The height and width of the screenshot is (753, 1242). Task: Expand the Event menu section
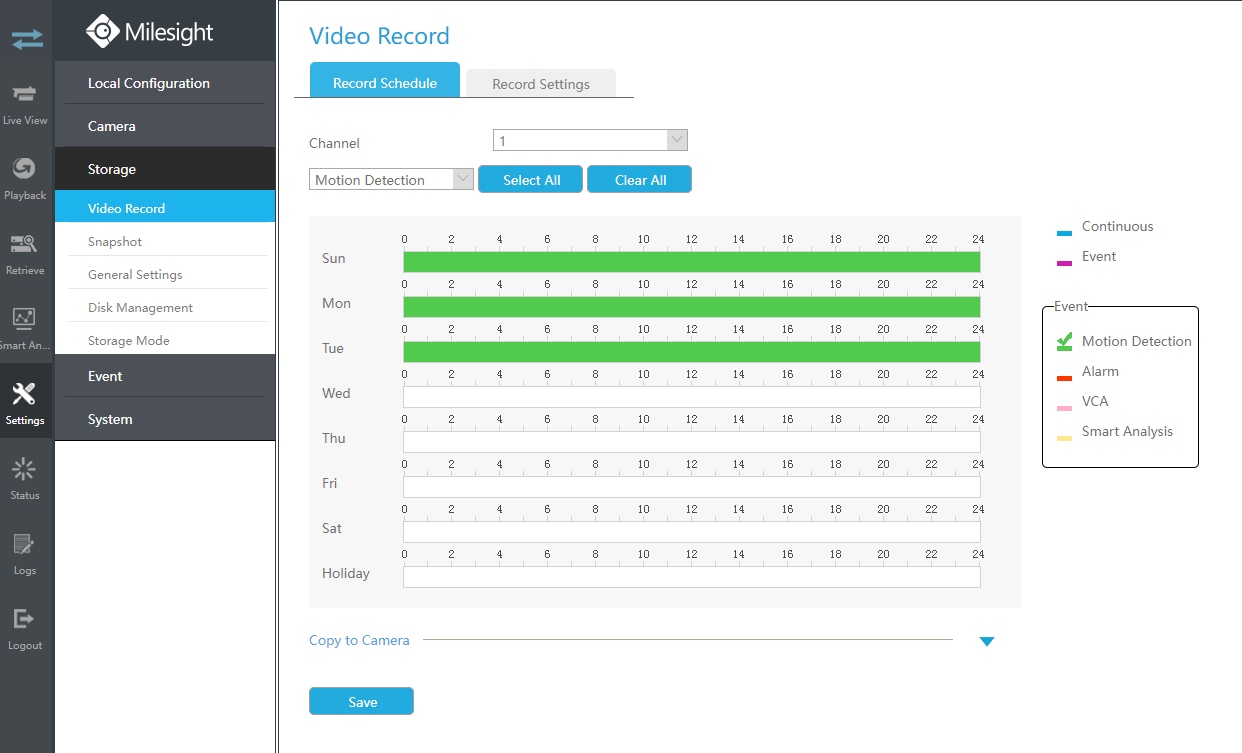coord(165,376)
